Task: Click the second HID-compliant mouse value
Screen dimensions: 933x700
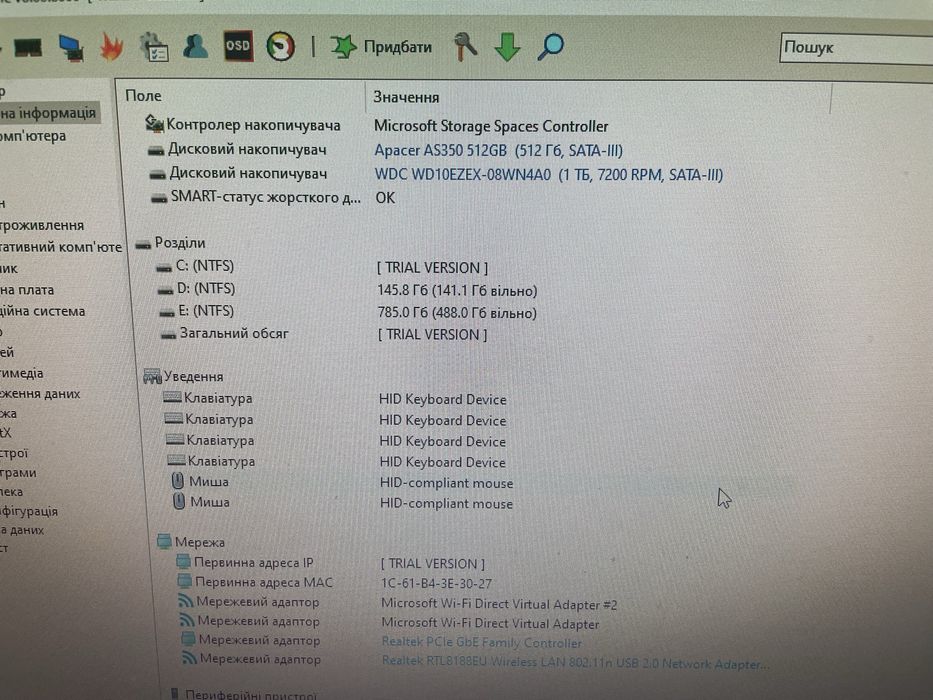Action: coord(446,504)
